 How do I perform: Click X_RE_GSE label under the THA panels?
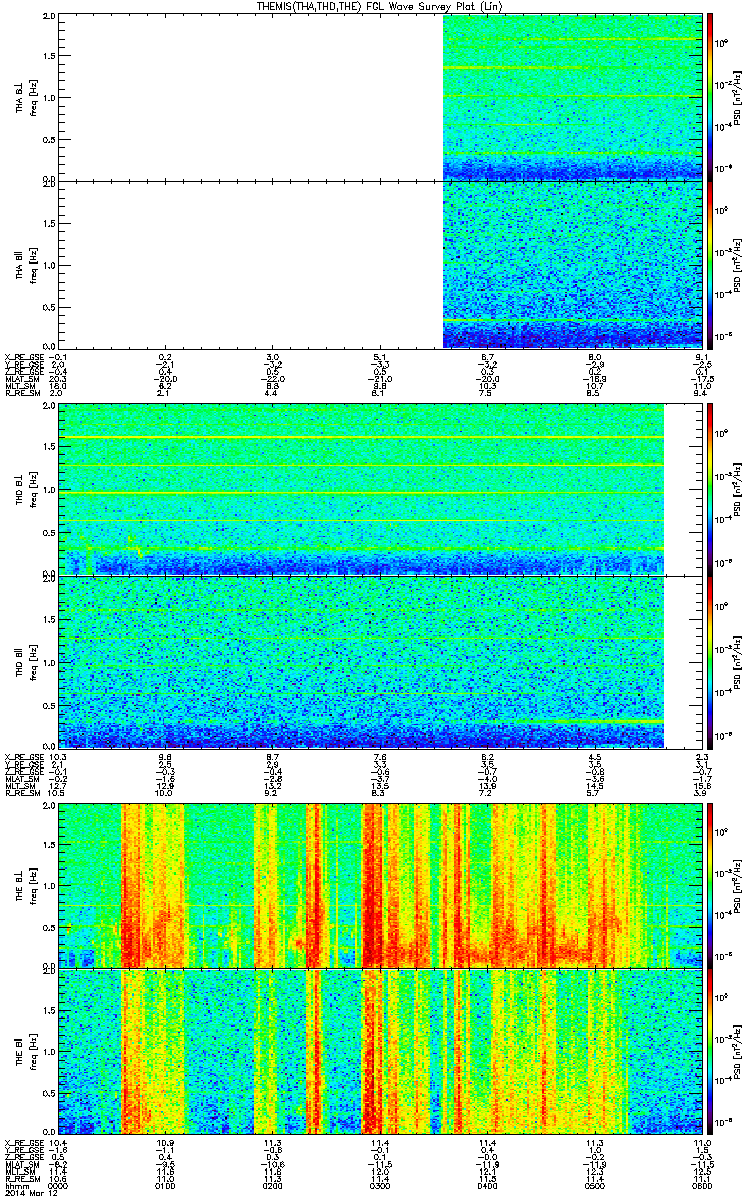point(23,357)
